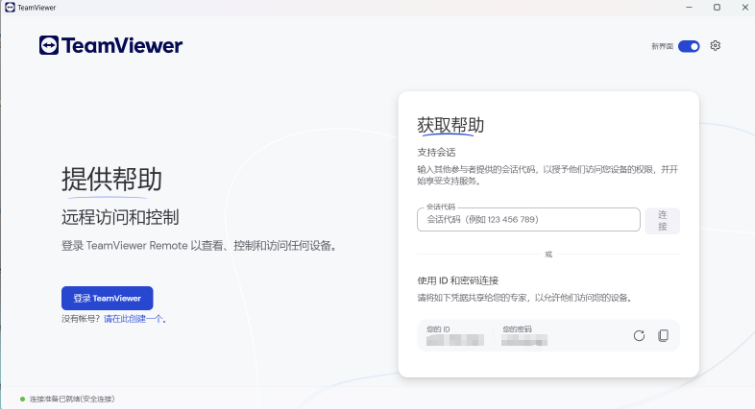Click the TeamViewer logo
This screenshot has width=755, height=409.
pyautogui.click(x=111, y=45)
